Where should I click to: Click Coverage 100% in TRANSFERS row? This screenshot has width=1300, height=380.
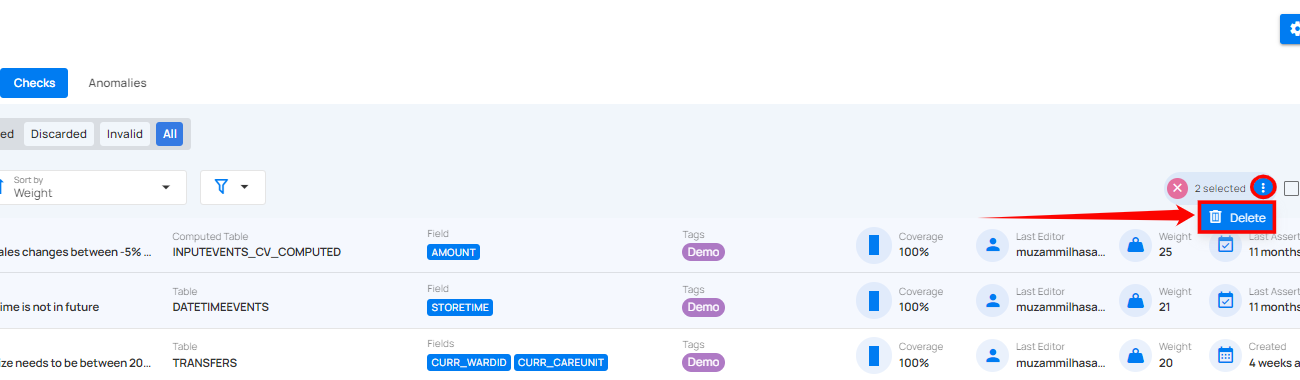coord(920,355)
